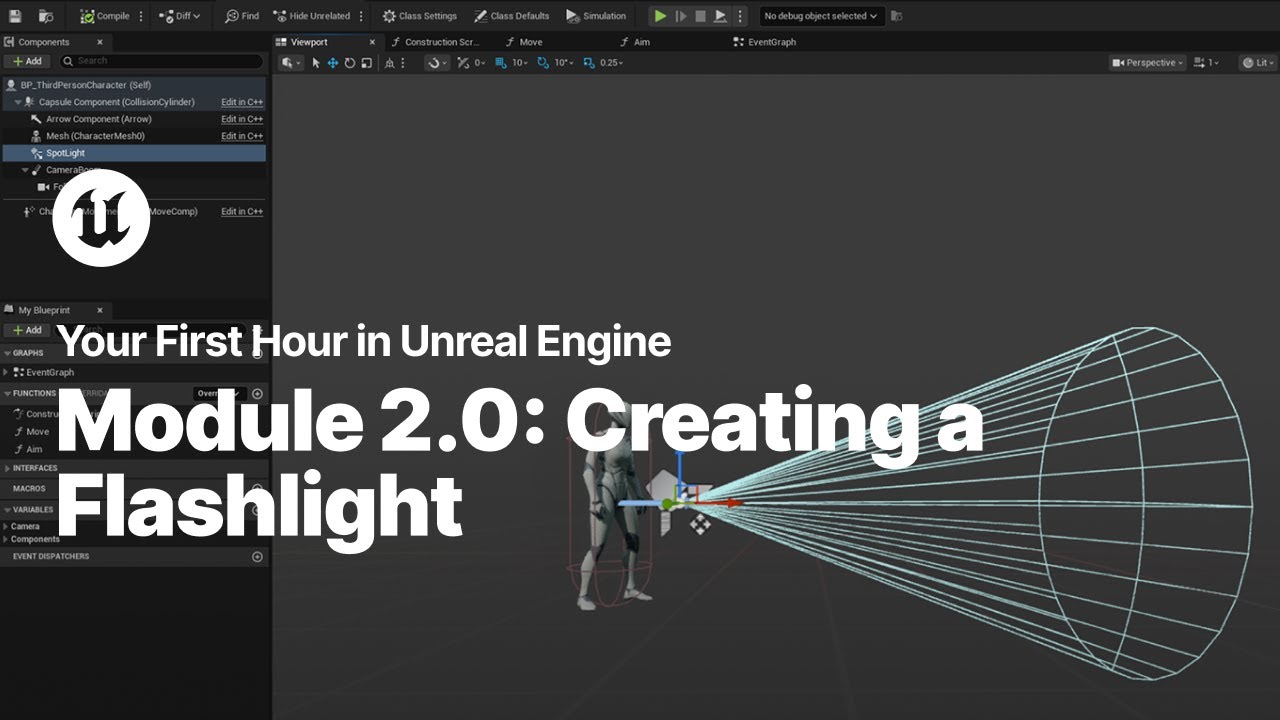The image size is (1280, 720).
Task: Open Edit in C++ for Arrow Component
Action: (x=242, y=119)
